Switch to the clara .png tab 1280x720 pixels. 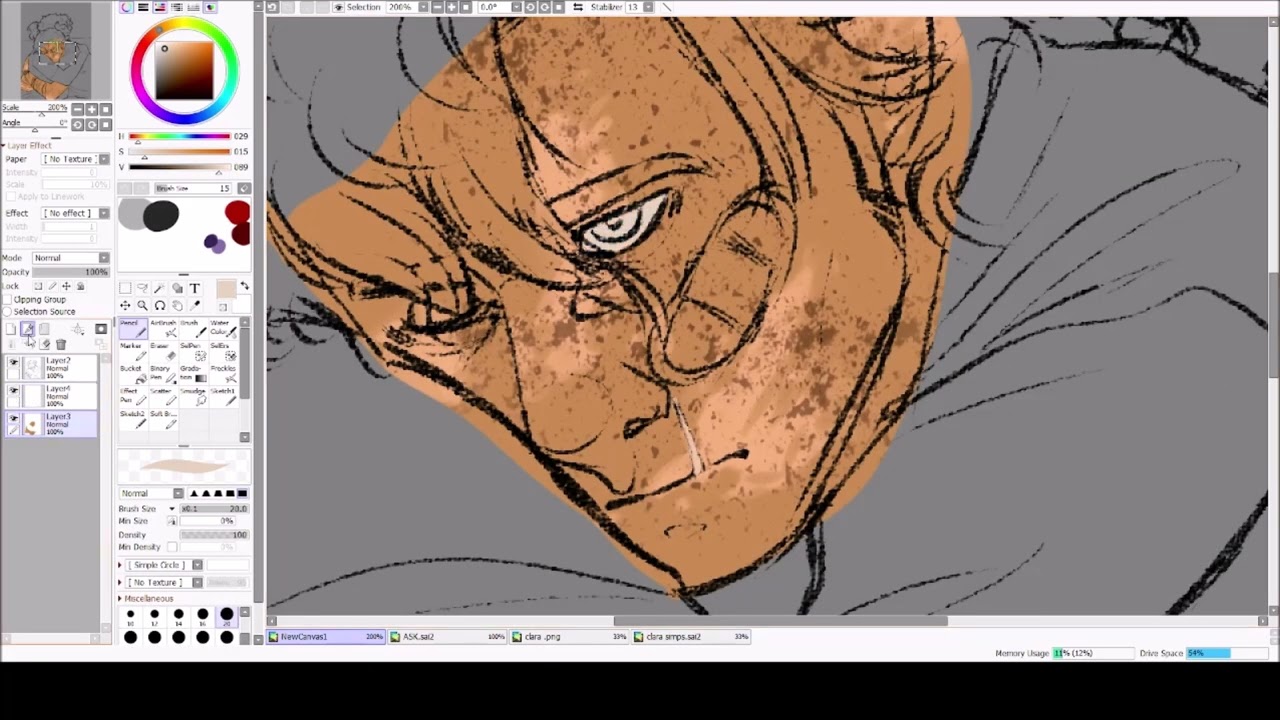(570, 636)
